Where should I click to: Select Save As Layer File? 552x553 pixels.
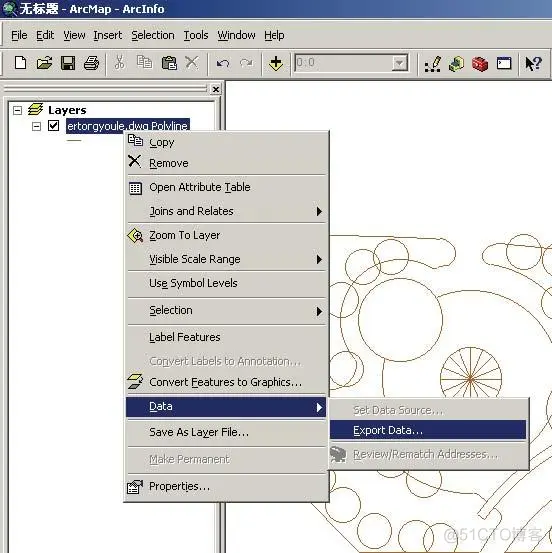pos(226,432)
